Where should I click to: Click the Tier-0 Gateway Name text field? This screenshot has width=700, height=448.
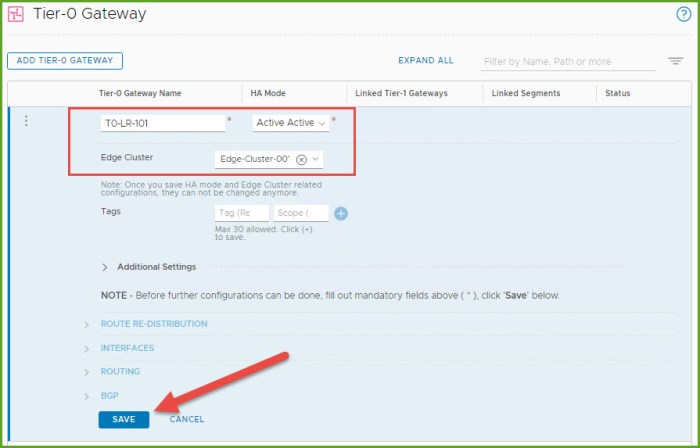pos(163,123)
